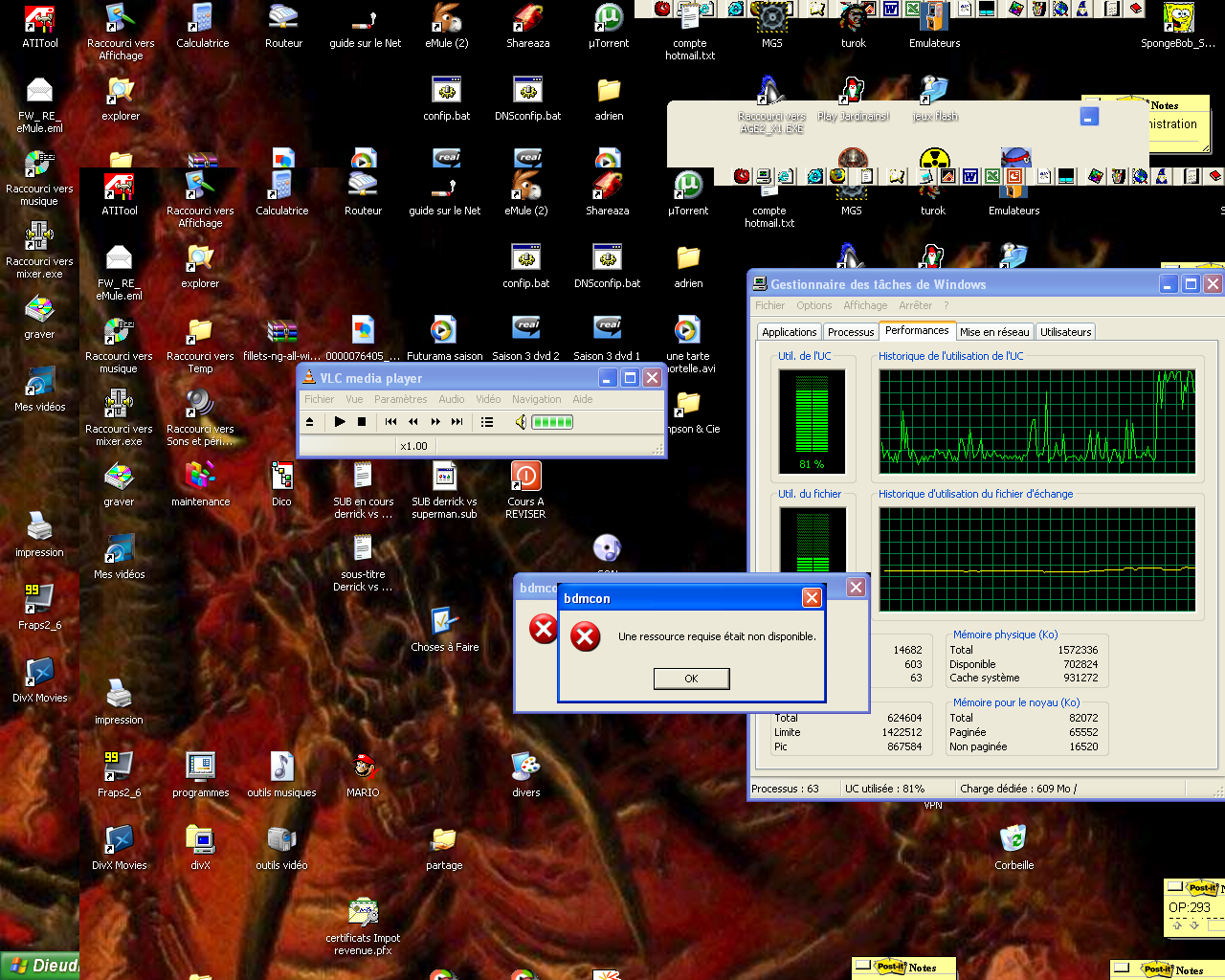Viewport: 1225px width, 980px height.
Task: Click the eject icon in VLC
Action: [x=309, y=421]
